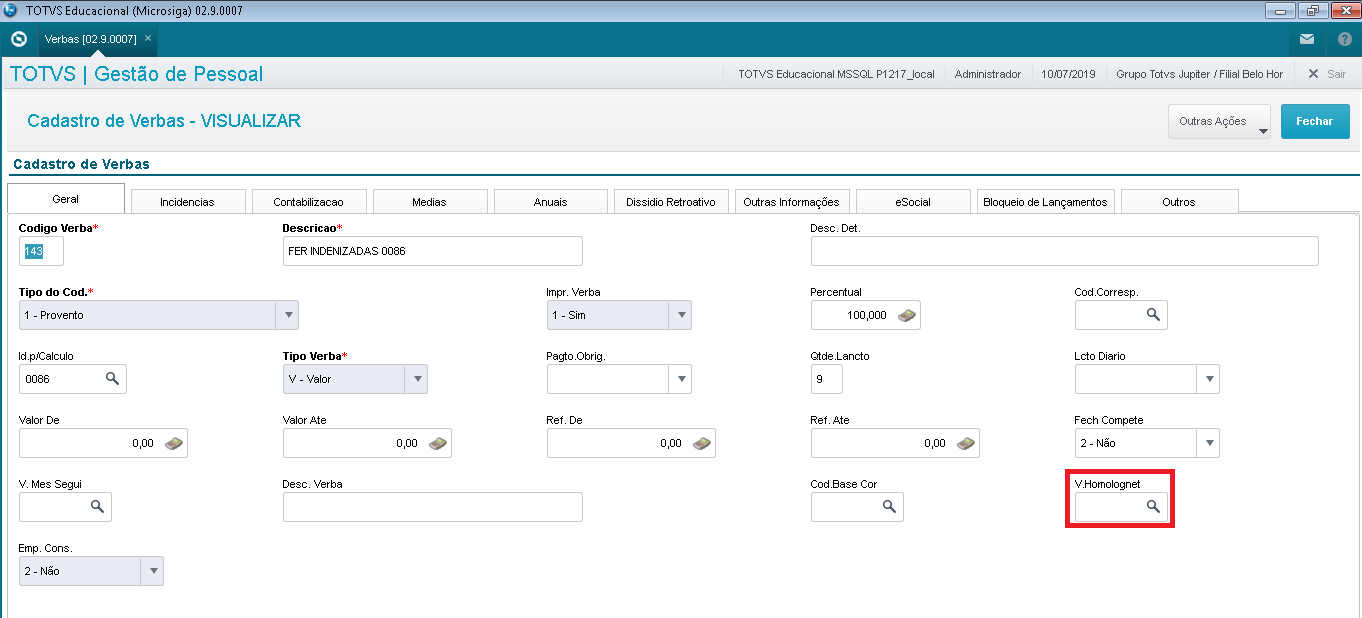Open calculator icon in Ref. Ate
The image size is (1362, 618).
click(x=966, y=443)
